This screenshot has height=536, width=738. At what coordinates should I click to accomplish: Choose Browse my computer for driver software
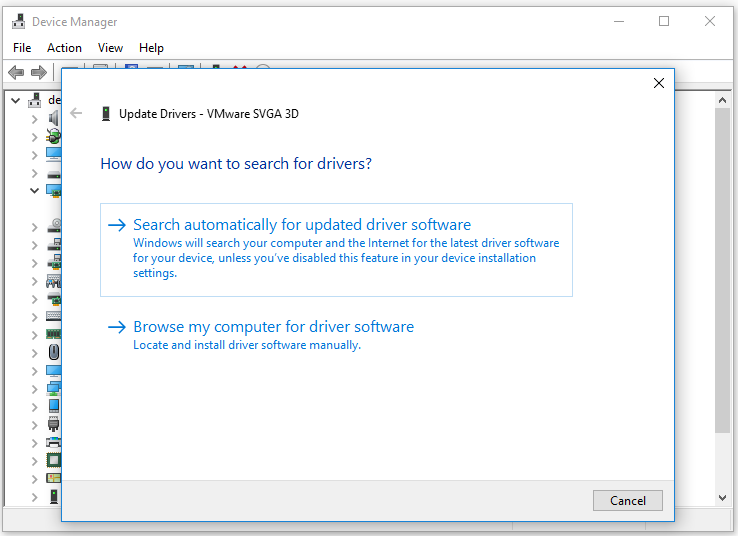[x=336, y=335]
